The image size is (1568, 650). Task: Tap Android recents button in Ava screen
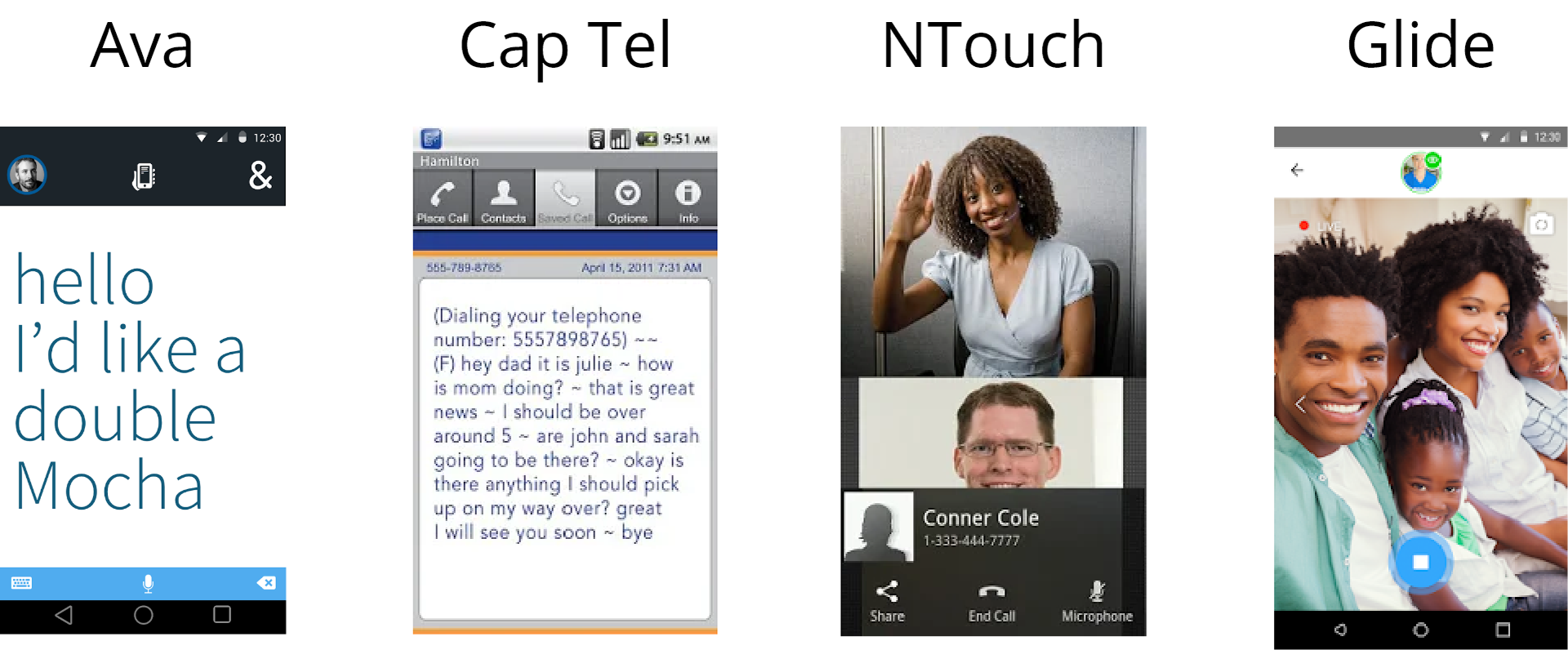tap(222, 614)
